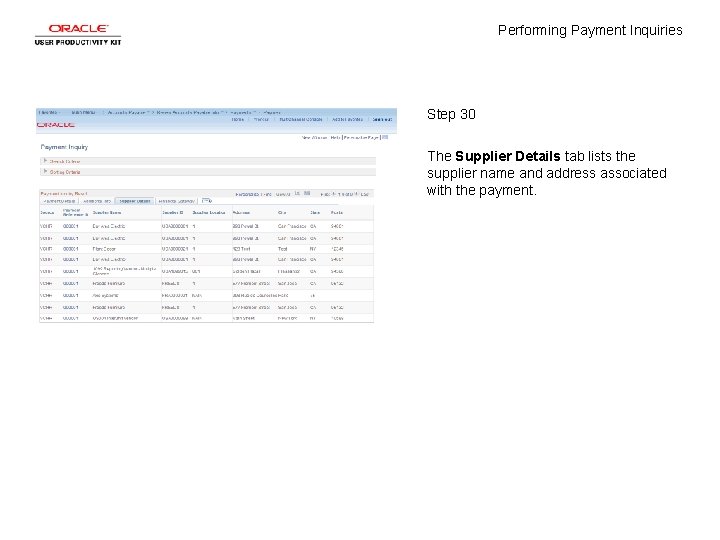
Task: Click the download to spreadsheet icon
Action: click(x=307, y=193)
